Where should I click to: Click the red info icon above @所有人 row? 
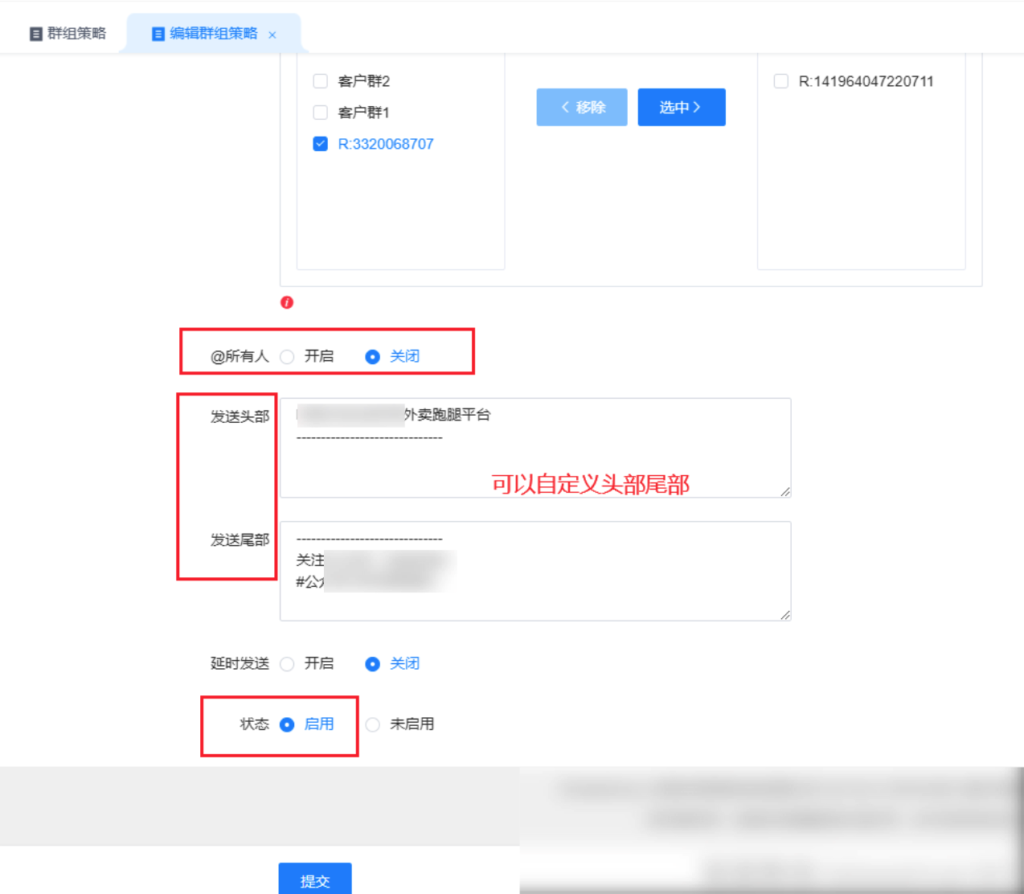pos(287,302)
